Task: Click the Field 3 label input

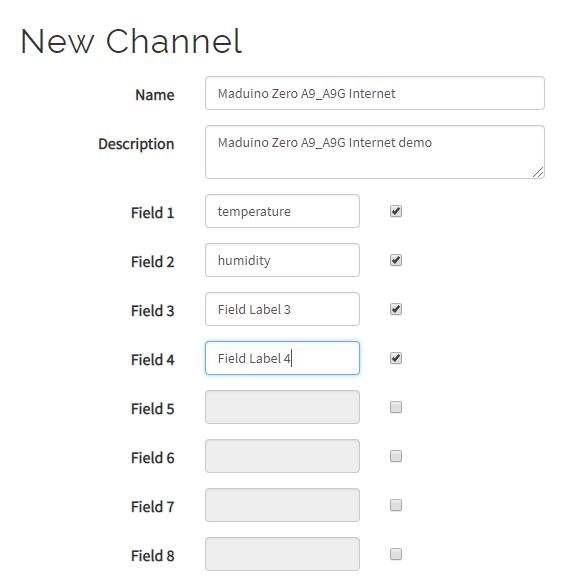Action: [282, 309]
